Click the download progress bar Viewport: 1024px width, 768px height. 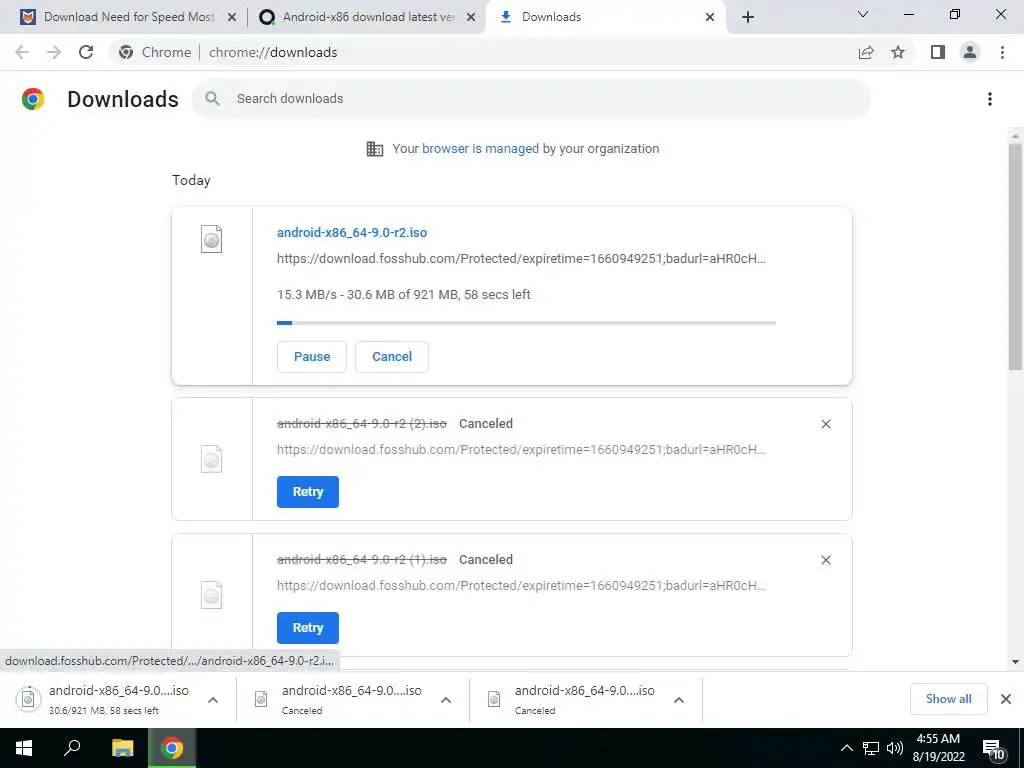(x=526, y=323)
